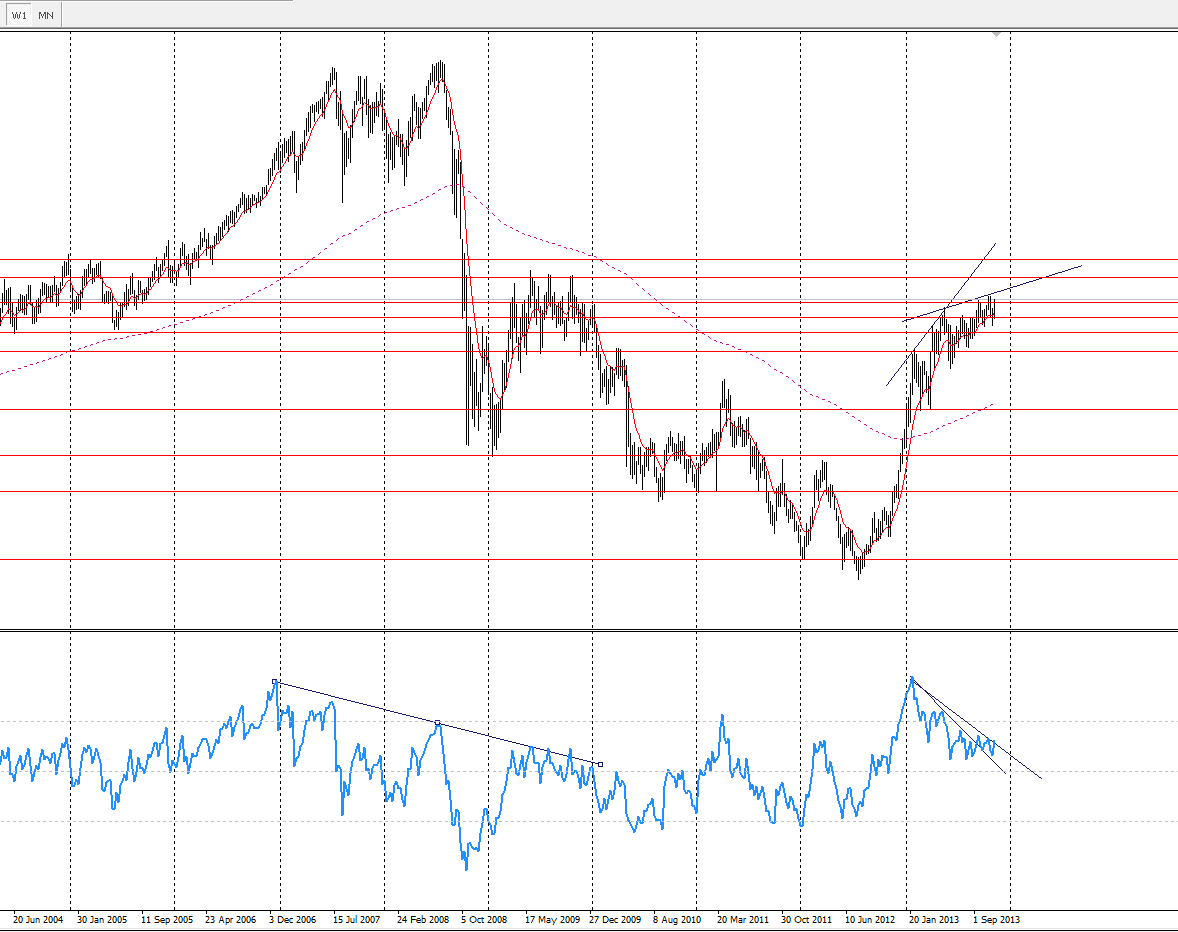The width and height of the screenshot is (1178, 932).
Task: Click the '30 Jan 2005' date label
Action: (102, 919)
